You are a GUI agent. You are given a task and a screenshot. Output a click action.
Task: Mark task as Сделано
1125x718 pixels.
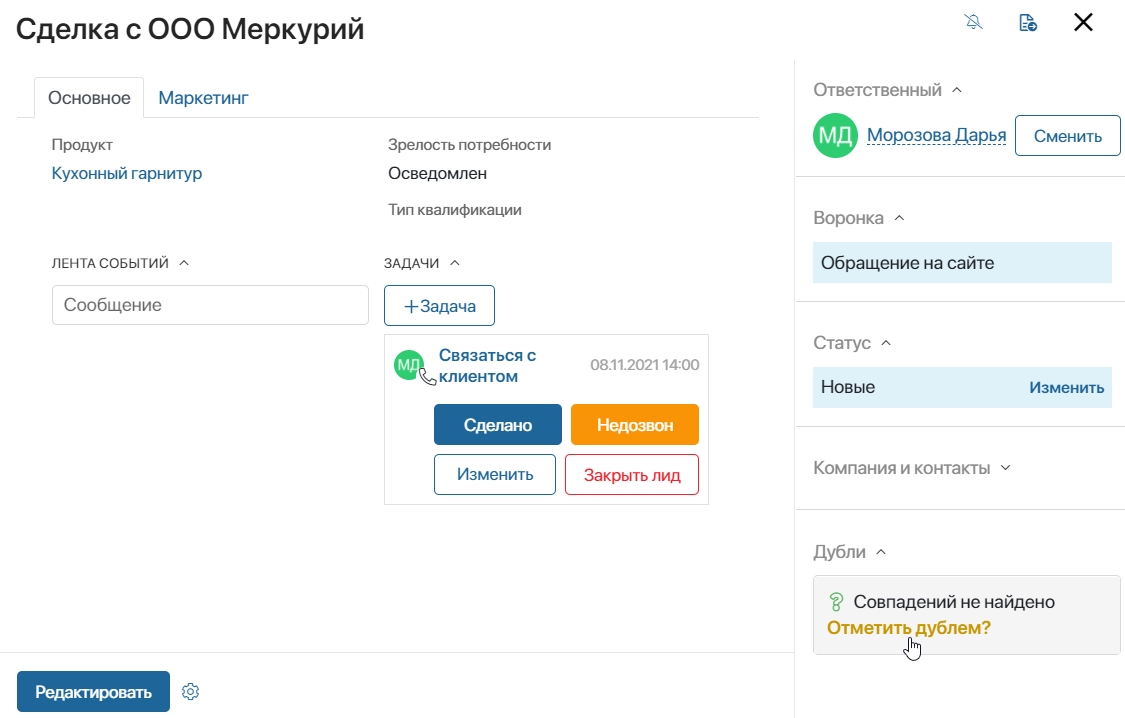click(498, 425)
